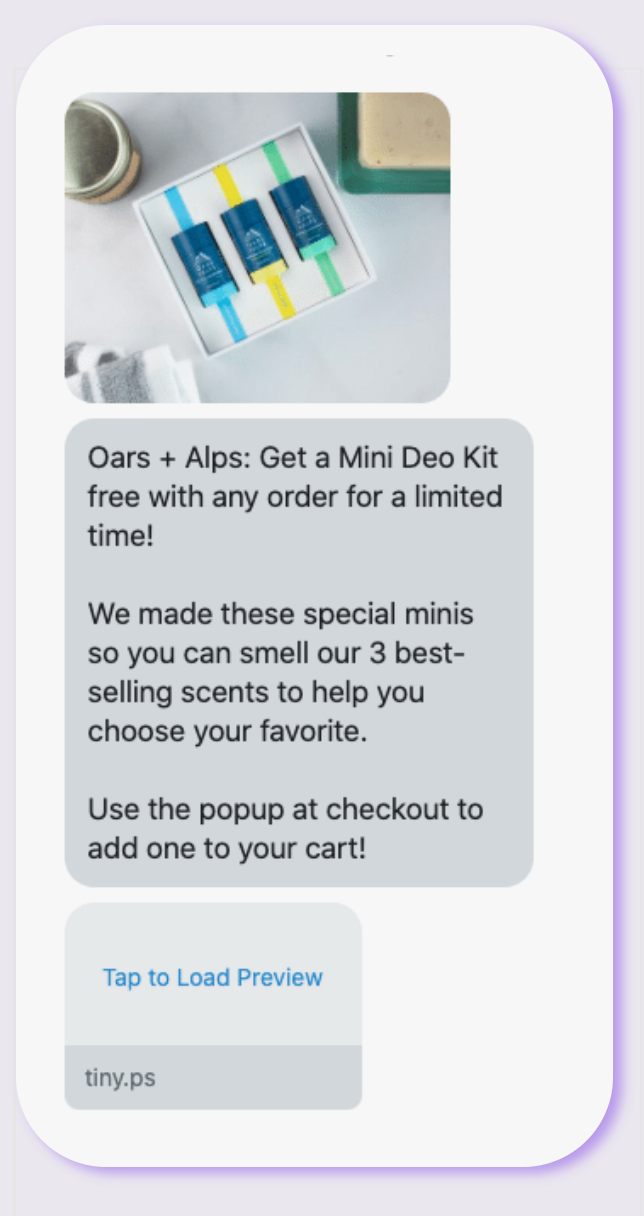Open the white deodorant kit box photo
644x1216 pixels.
257,247
